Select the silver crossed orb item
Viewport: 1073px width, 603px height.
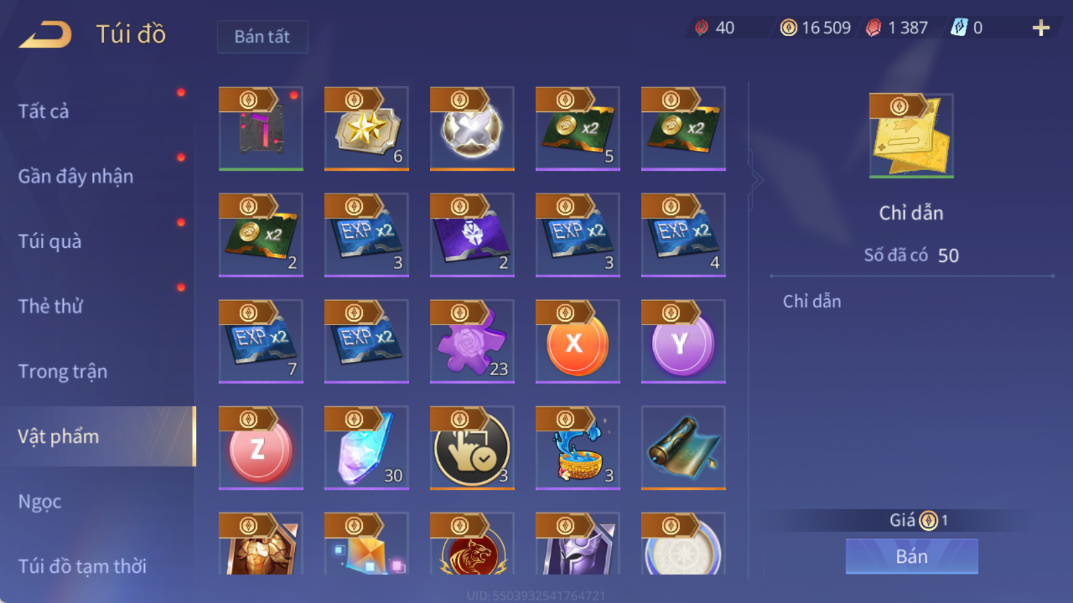(x=472, y=129)
